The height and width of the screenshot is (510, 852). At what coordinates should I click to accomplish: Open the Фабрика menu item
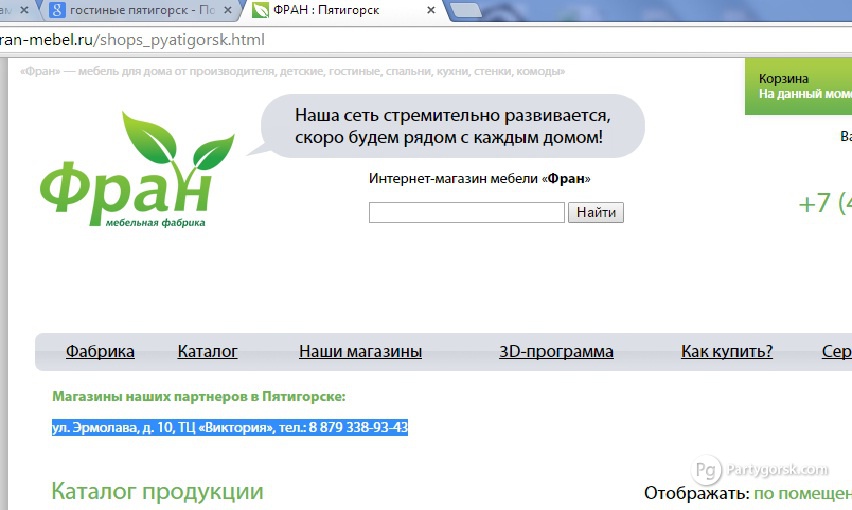pos(100,351)
